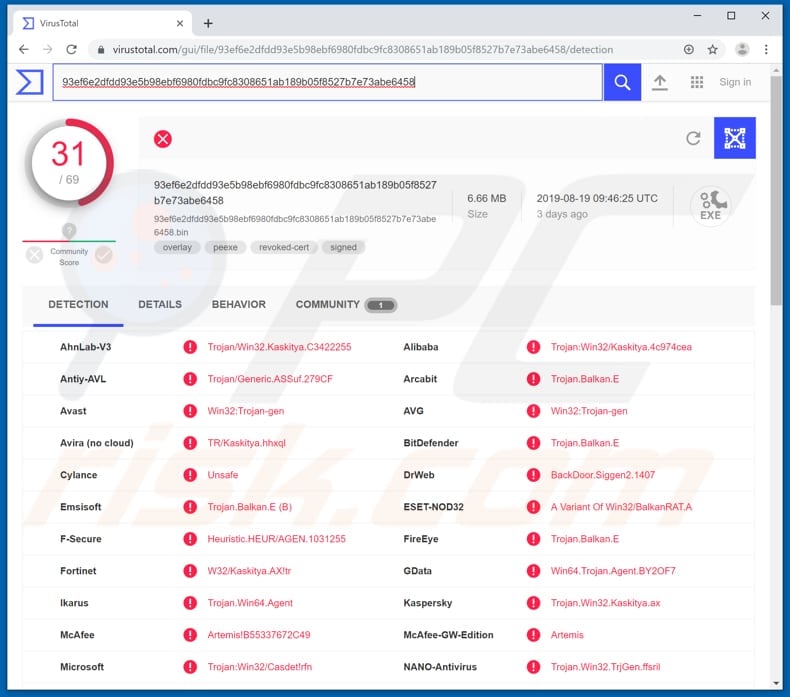Click community score downvote X icon
The image size is (790, 697).
[x=35, y=255]
